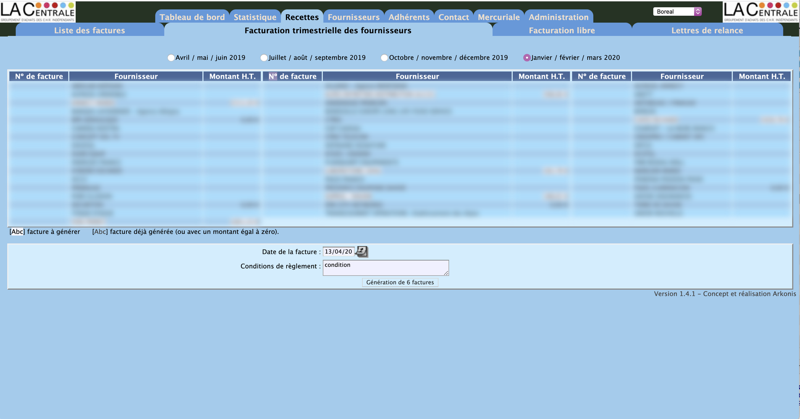Open the Tableau de bord tab
This screenshot has width=800, height=419.
(x=192, y=17)
